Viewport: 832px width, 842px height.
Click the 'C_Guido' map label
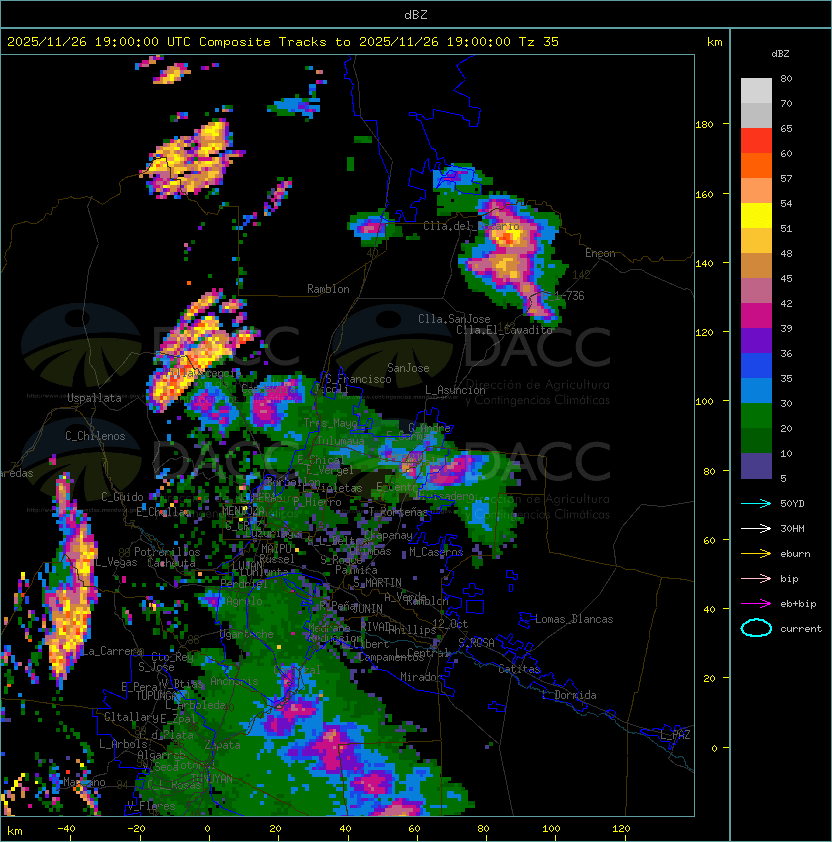pos(122,497)
